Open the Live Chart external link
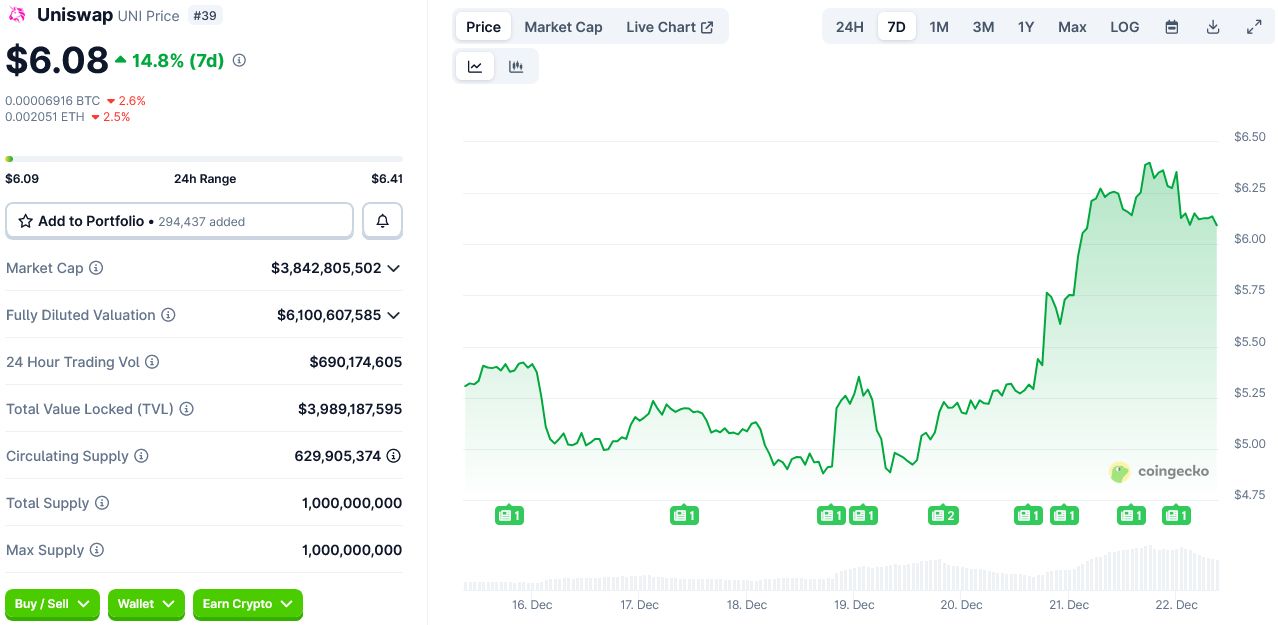This screenshot has height=625, width=1278. [x=670, y=27]
